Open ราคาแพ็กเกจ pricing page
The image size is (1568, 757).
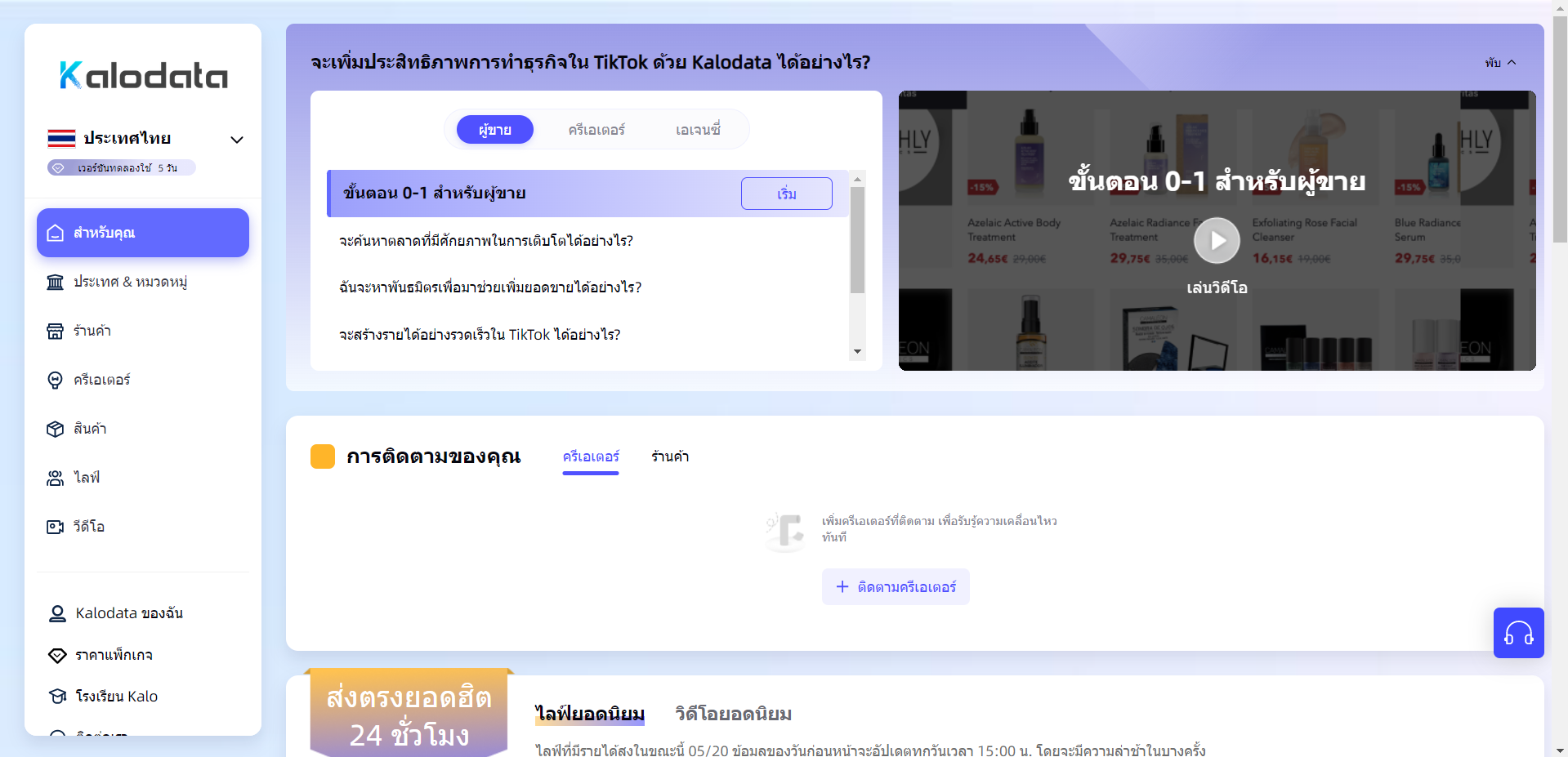114,655
